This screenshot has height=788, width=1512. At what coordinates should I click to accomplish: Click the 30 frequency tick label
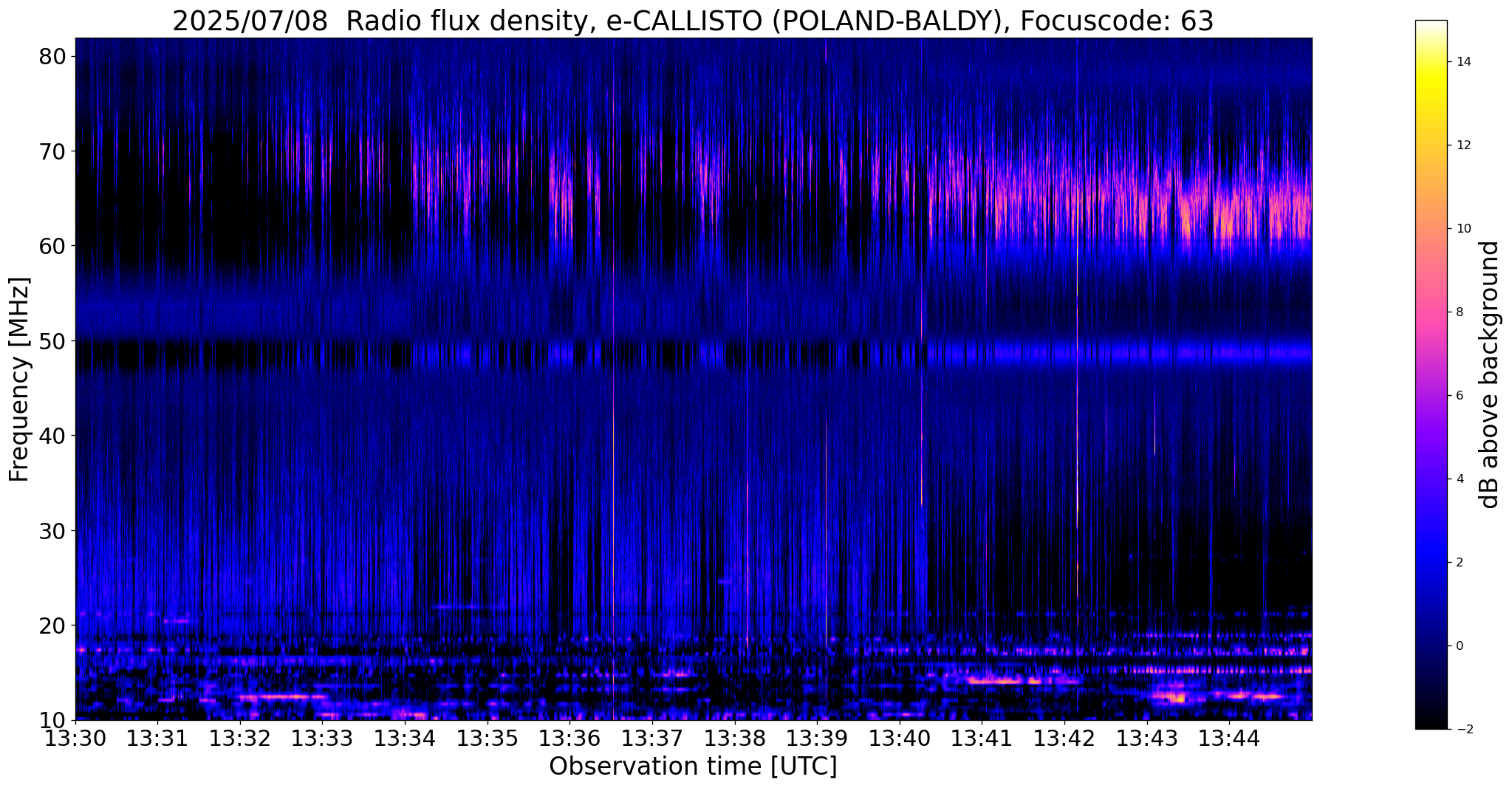pos(52,530)
